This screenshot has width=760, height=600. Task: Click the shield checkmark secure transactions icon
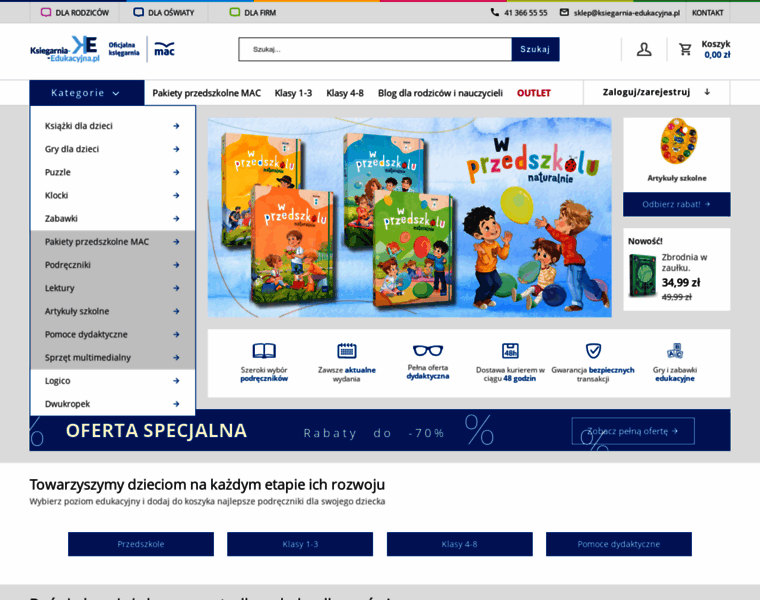coord(593,350)
